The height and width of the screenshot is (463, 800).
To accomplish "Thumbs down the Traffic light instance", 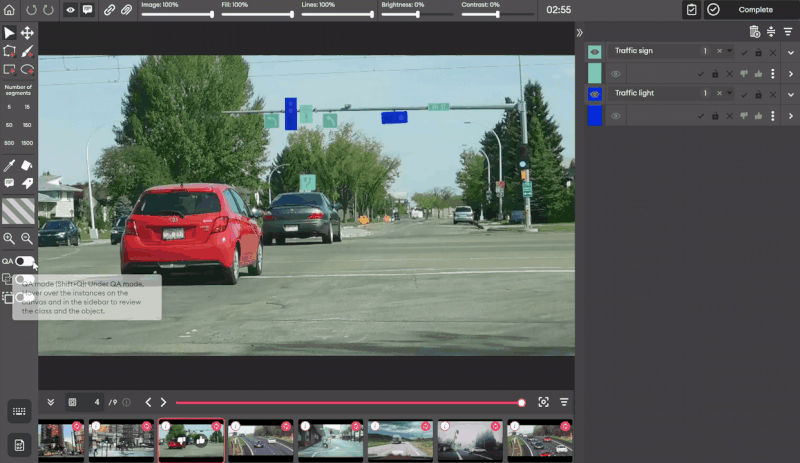I will 744,116.
